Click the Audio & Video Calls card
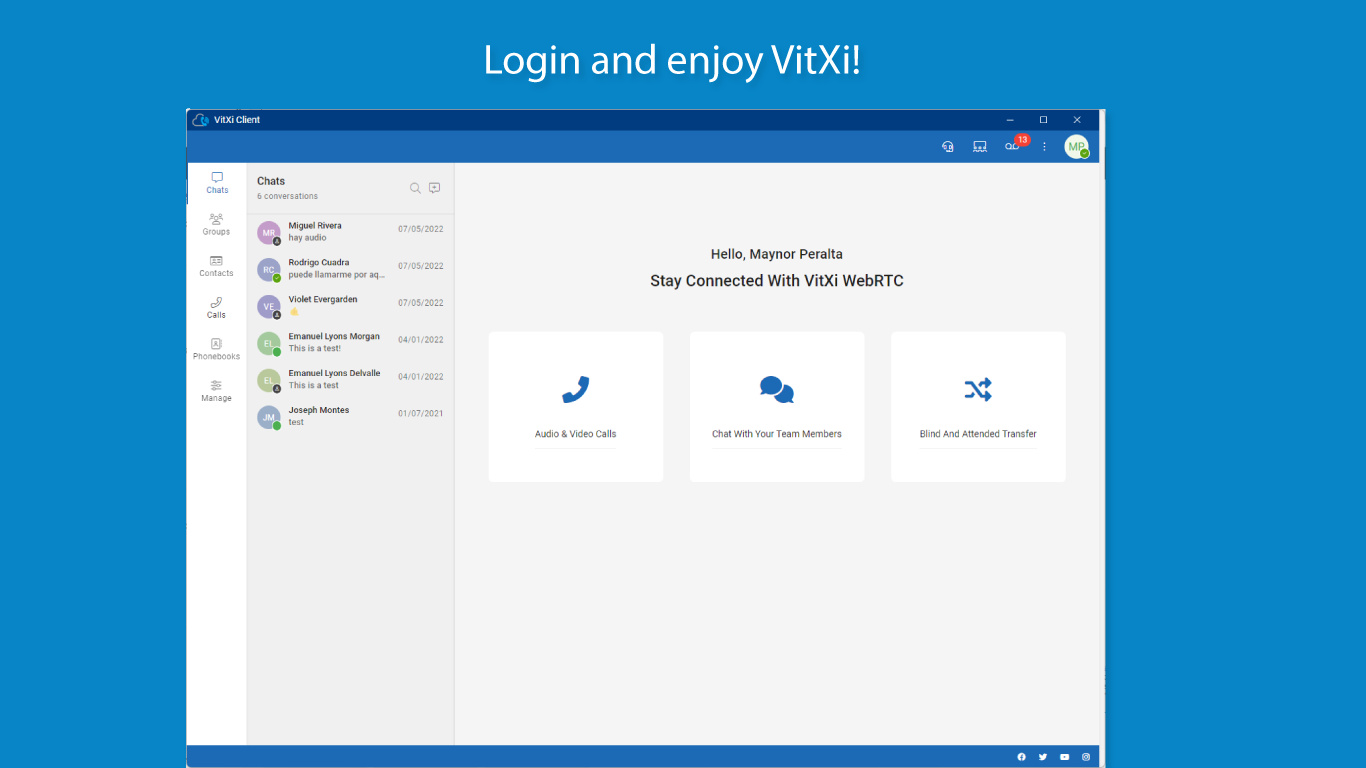Screen dimensions: 1366x768 576,407
